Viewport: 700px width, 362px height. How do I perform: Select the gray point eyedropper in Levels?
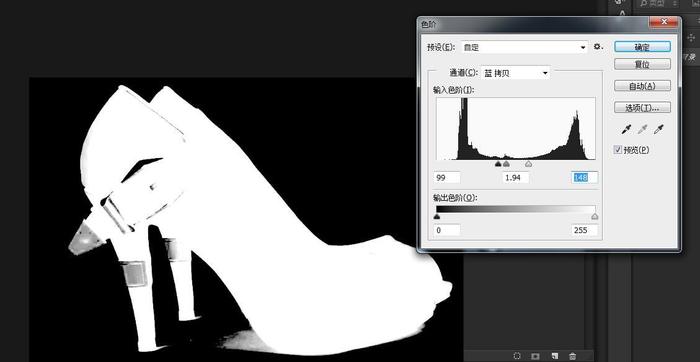click(x=642, y=129)
